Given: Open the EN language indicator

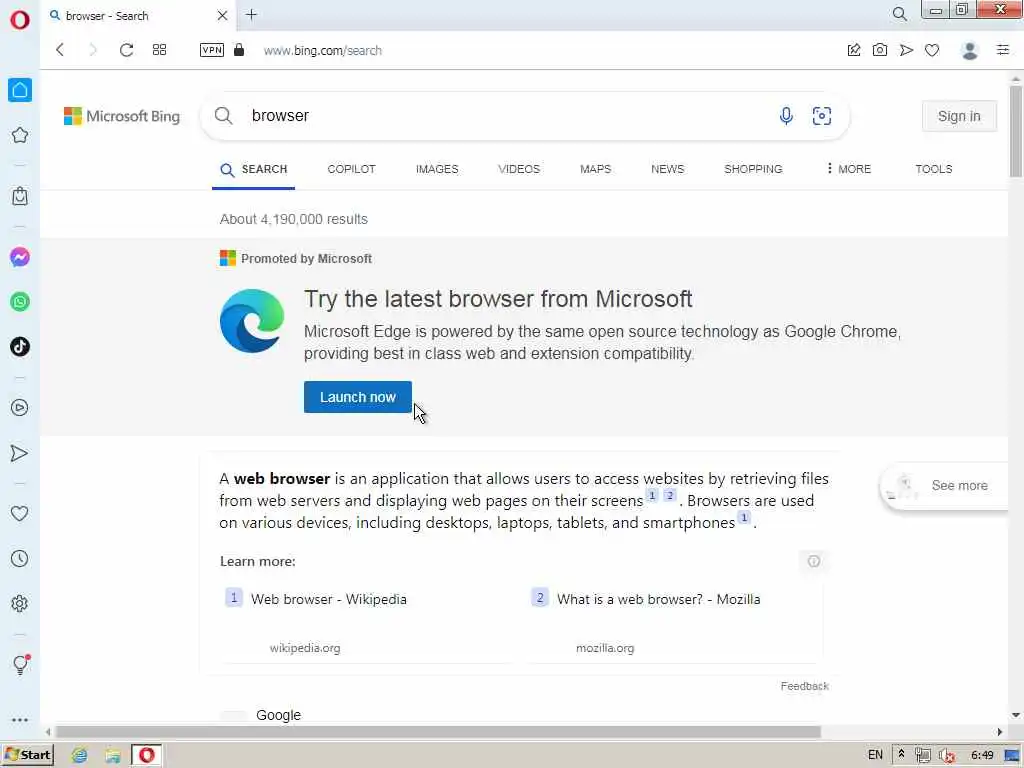Looking at the screenshot, I should (x=875, y=755).
